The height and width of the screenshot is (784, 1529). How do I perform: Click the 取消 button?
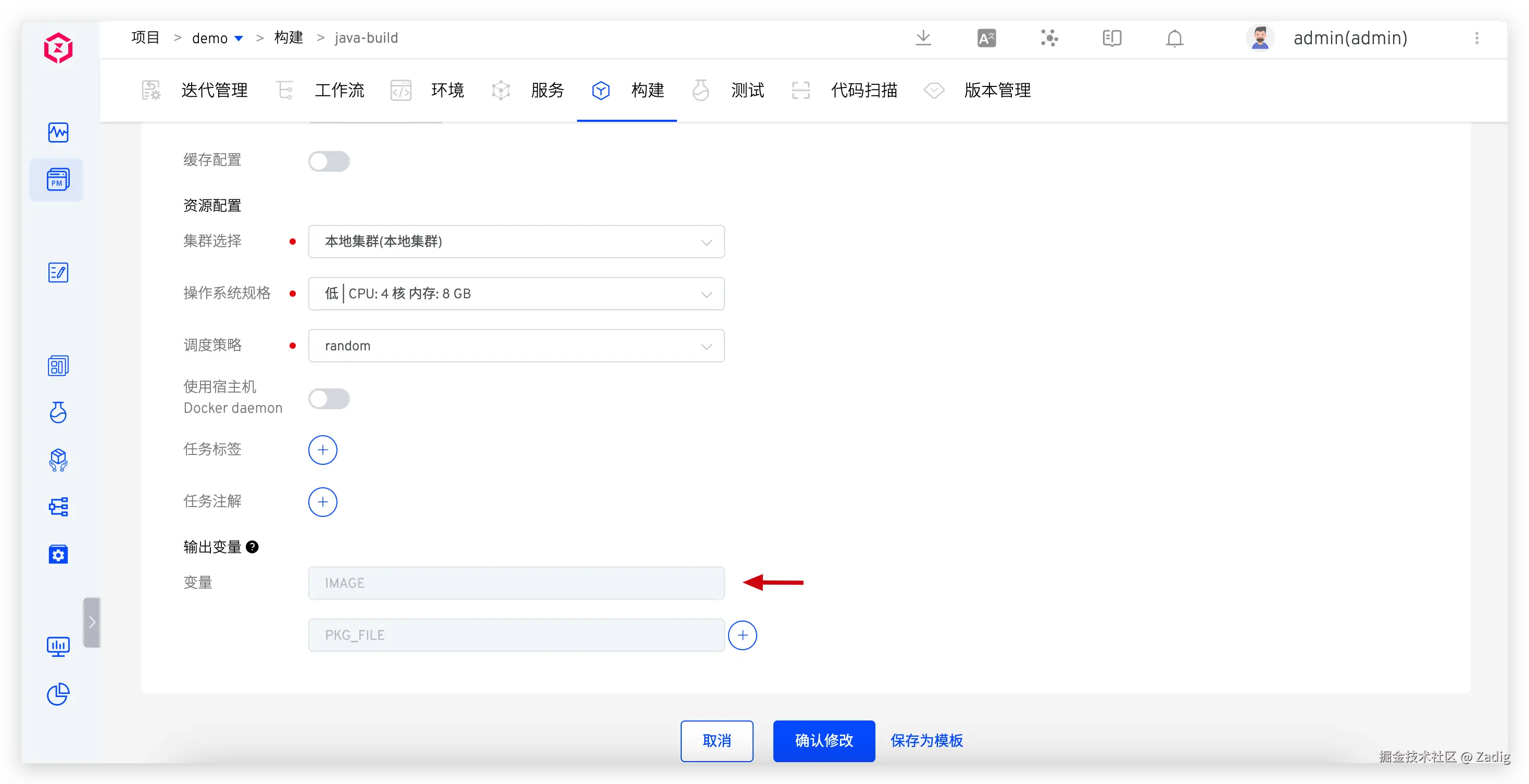coord(717,741)
